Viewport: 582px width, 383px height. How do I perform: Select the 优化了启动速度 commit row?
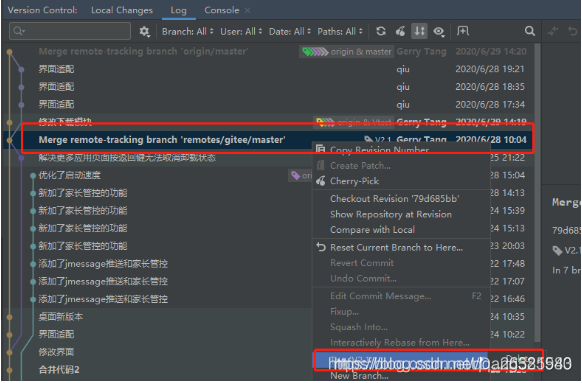coord(158,175)
